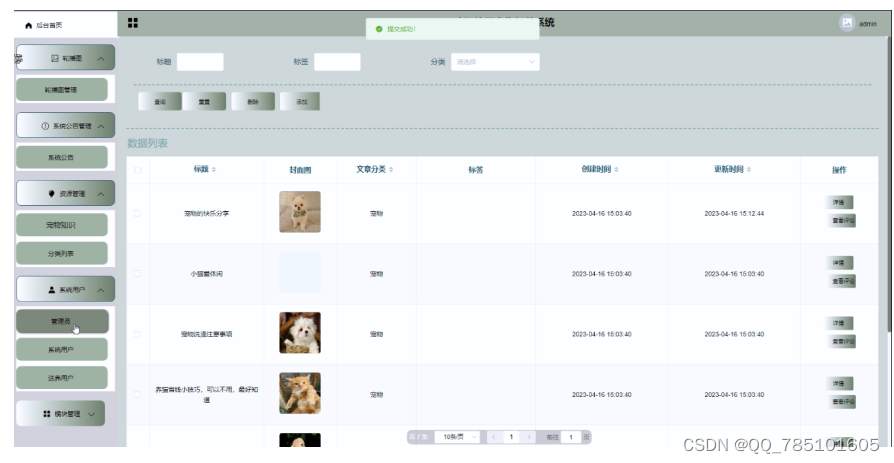The height and width of the screenshot is (463, 894).
Task: Collapse the 系统用户 group chevron
Action: point(101,290)
